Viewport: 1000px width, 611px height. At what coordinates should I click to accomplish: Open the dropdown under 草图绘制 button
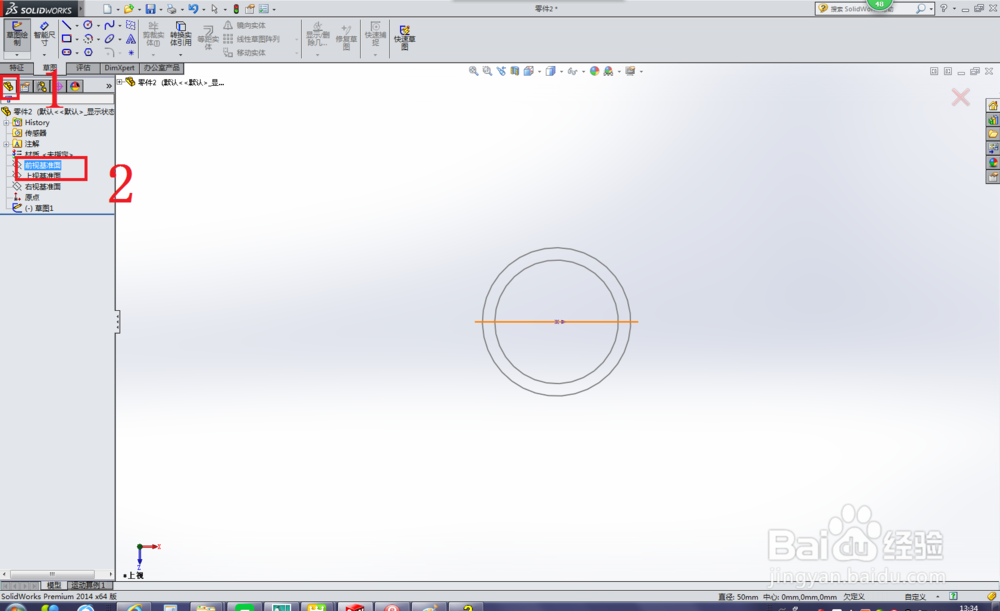[x=17, y=55]
